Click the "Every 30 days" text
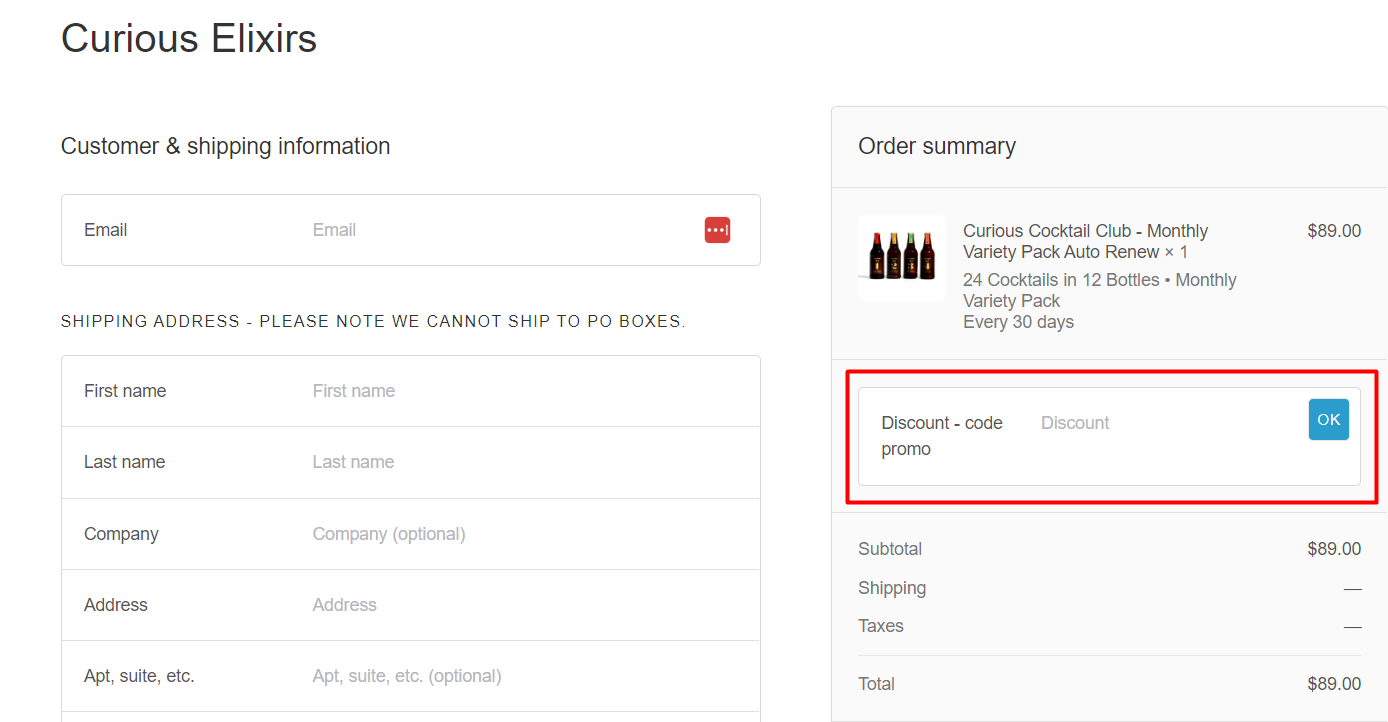The height and width of the screenshot is (722, 1388). [1018, 322]
